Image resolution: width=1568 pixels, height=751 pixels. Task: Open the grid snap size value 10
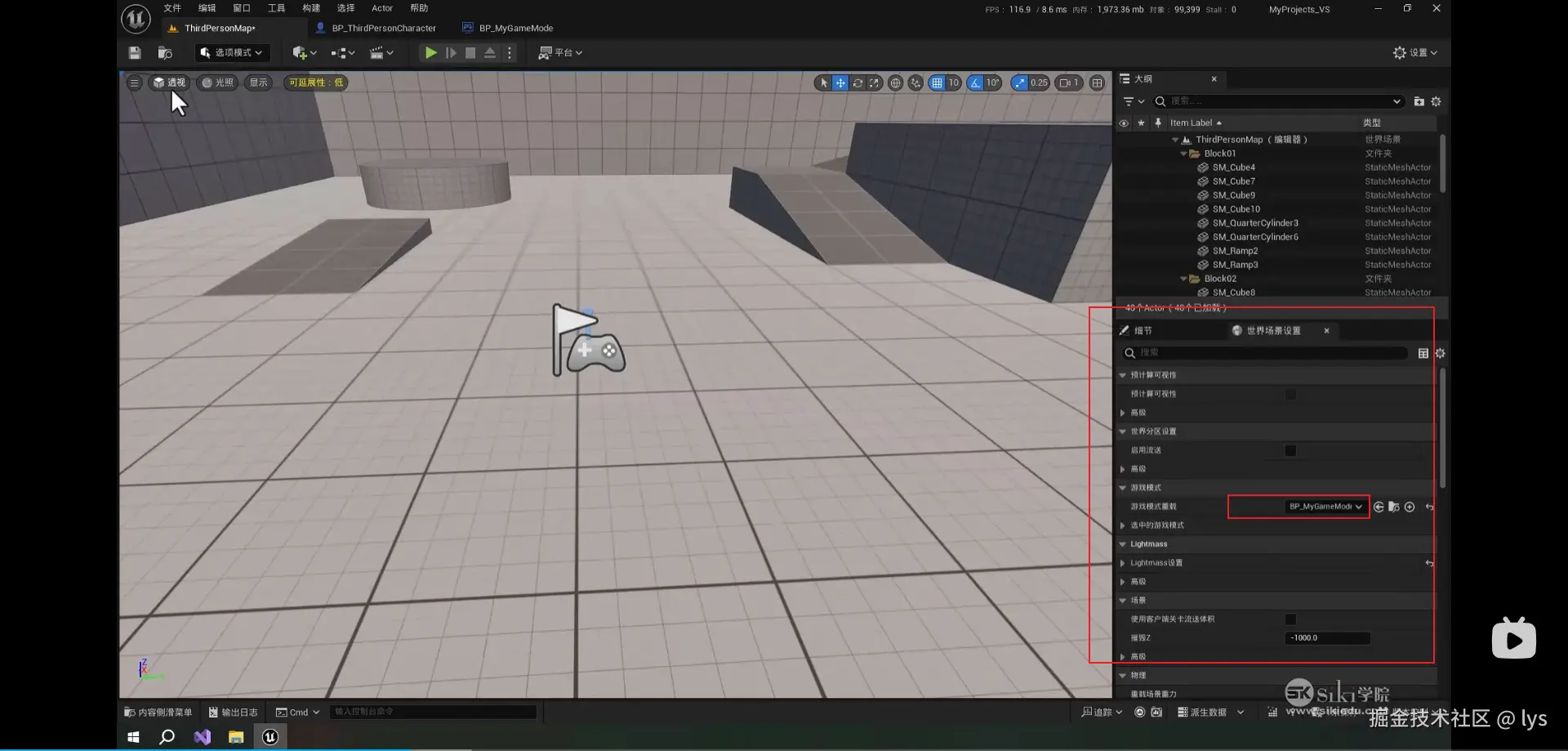(953, 83)
